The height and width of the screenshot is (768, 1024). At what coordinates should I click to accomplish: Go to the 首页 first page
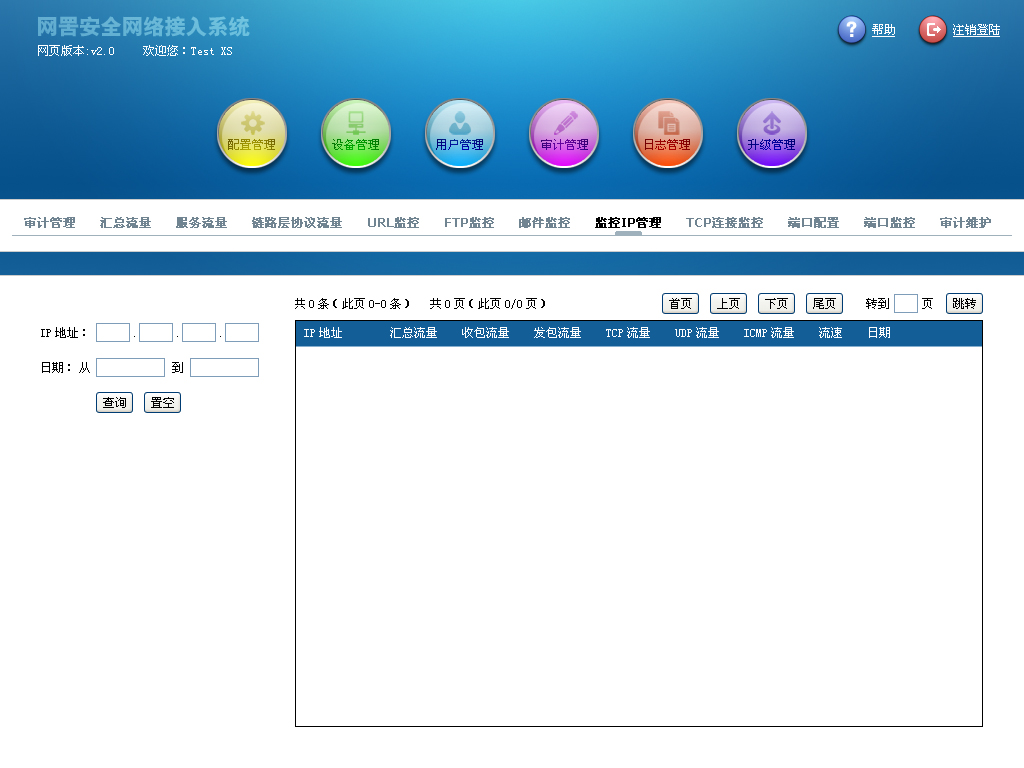680,304
